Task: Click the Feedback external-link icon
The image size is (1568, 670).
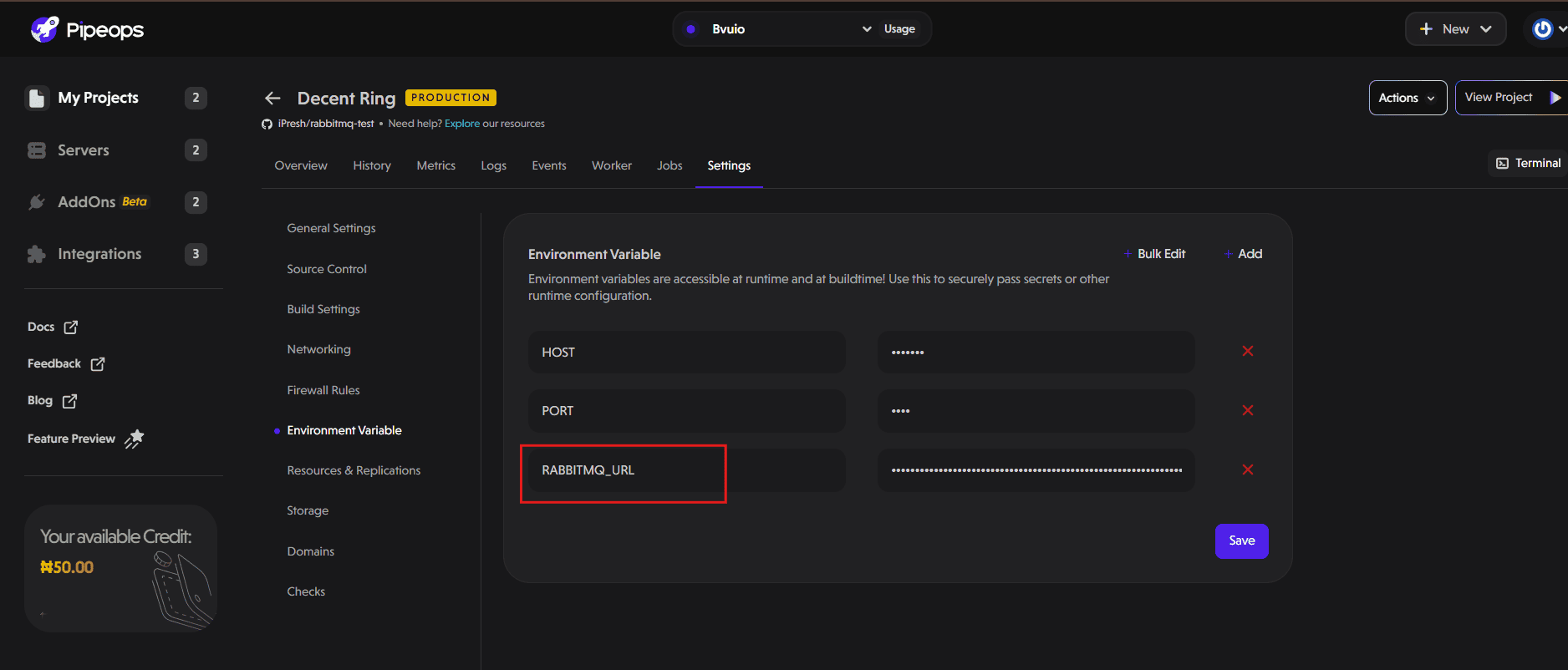Action: [x=98, y=363]
